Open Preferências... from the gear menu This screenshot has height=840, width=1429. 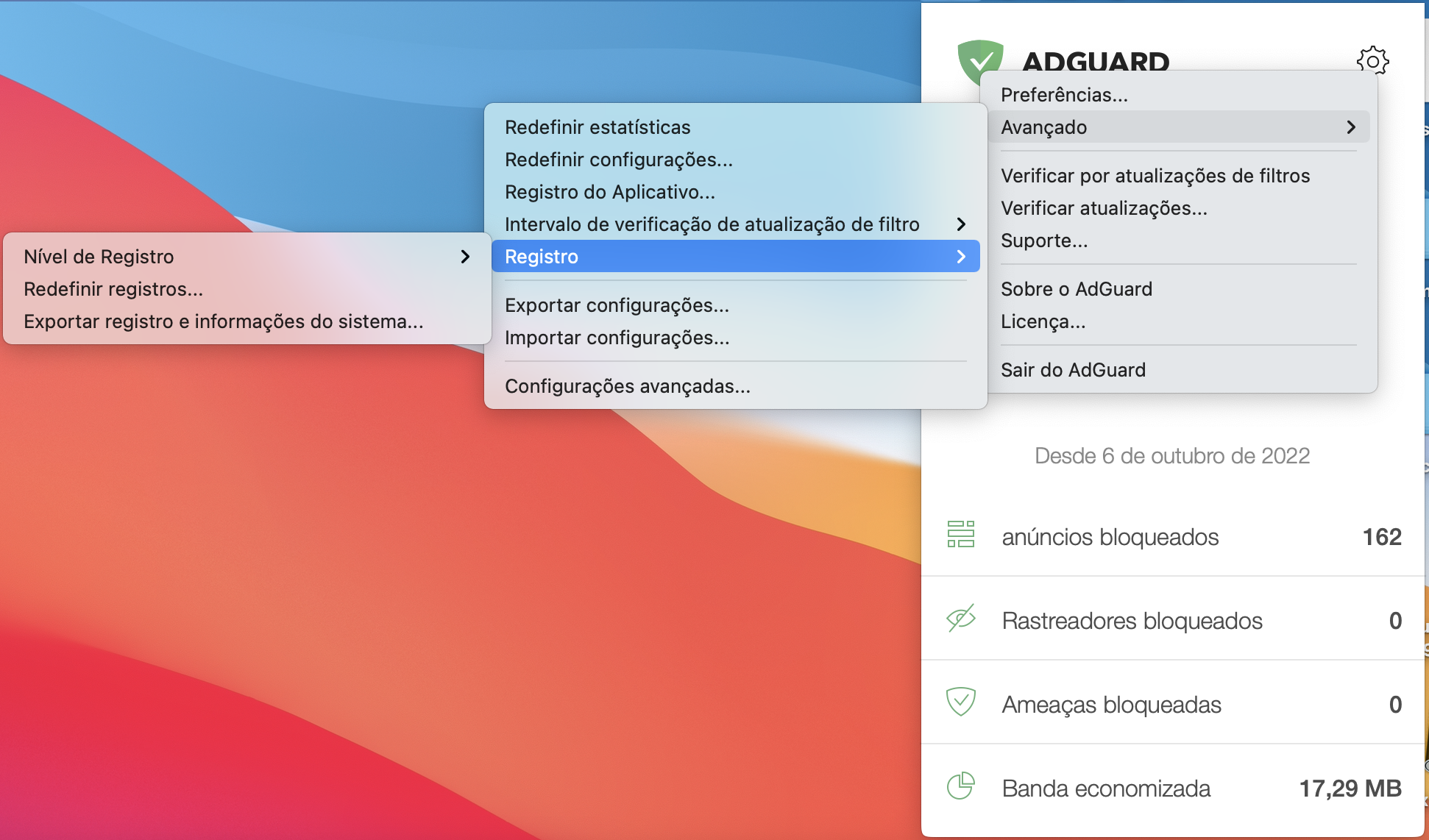tap(1179, 95)
